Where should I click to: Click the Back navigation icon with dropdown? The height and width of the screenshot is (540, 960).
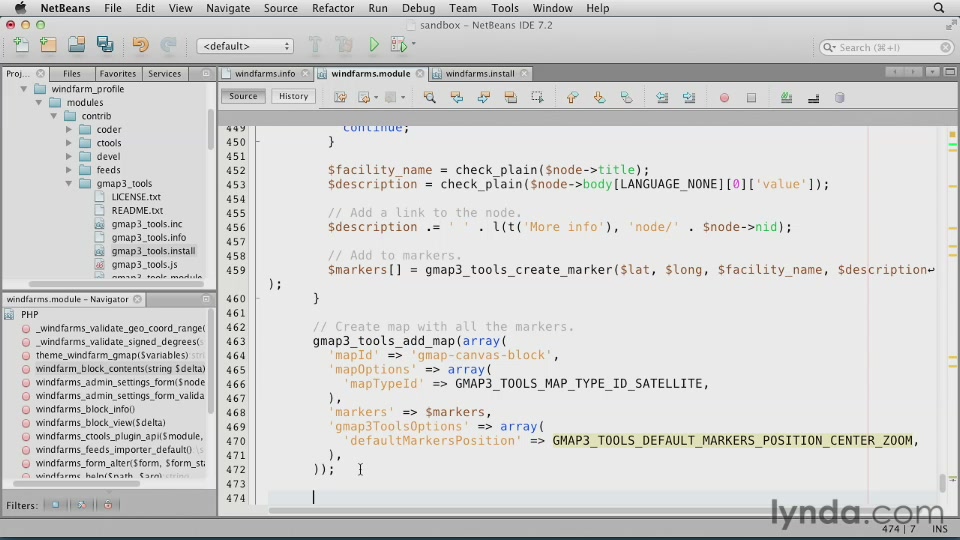pyautogui.click(x=365, y=97)
